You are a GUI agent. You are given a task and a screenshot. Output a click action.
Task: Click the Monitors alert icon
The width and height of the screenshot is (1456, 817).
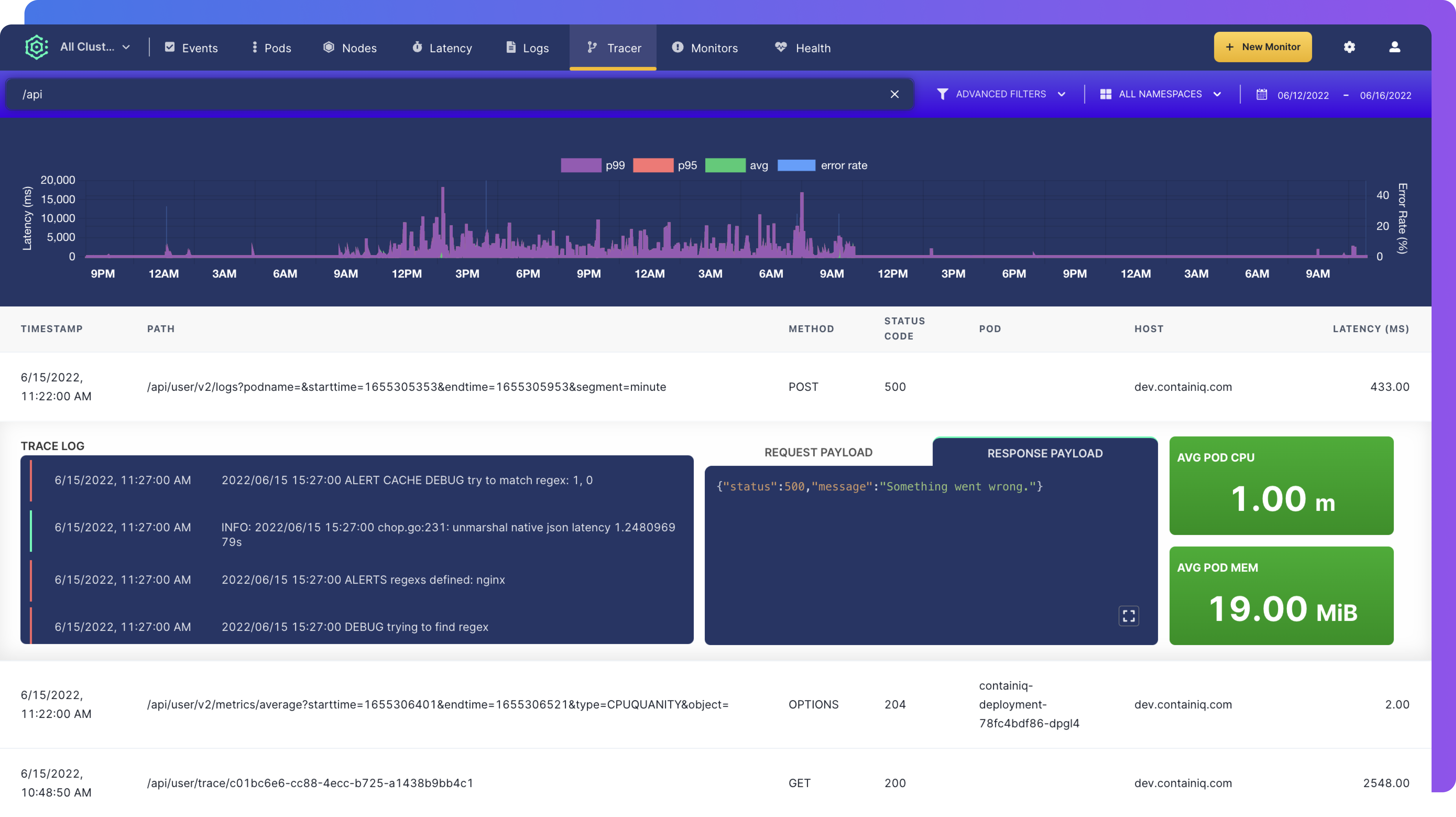(678, 47)
